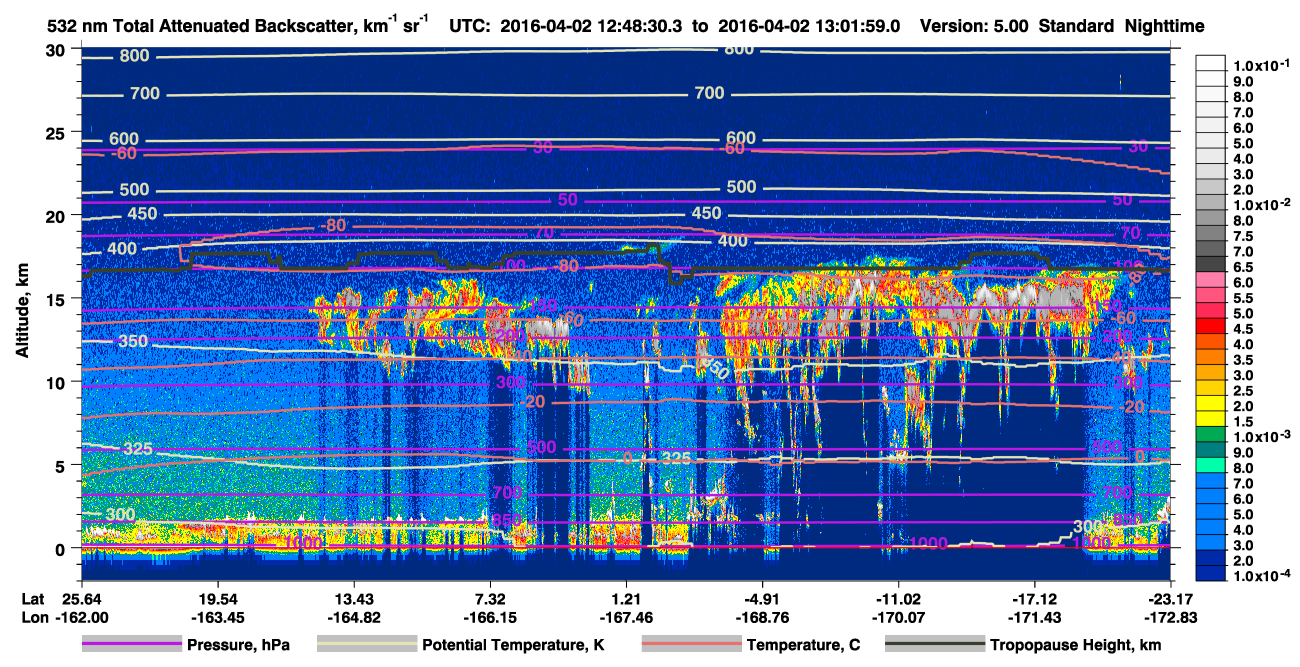The height and width of the screenshot is (667, 1300).
Task: Click the altitude tick label '30'
Action: coord(58,50)
